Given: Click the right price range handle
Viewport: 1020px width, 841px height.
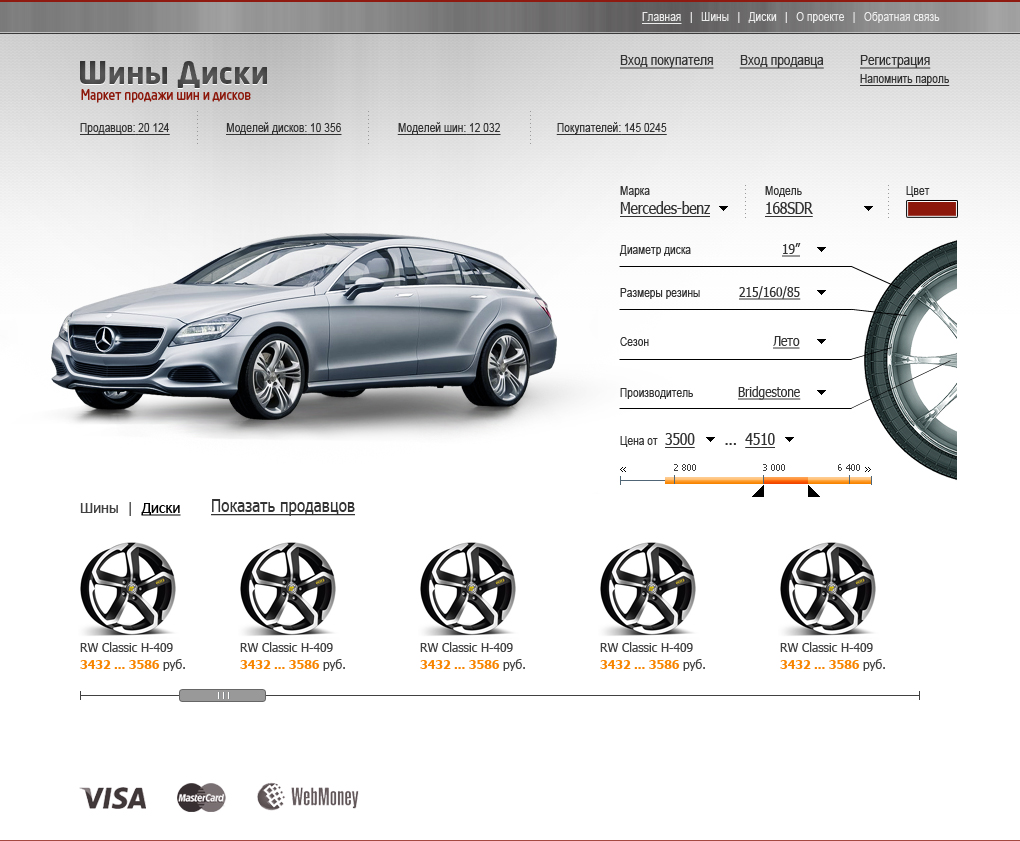Looking at the screenshot, I should 813,491.
